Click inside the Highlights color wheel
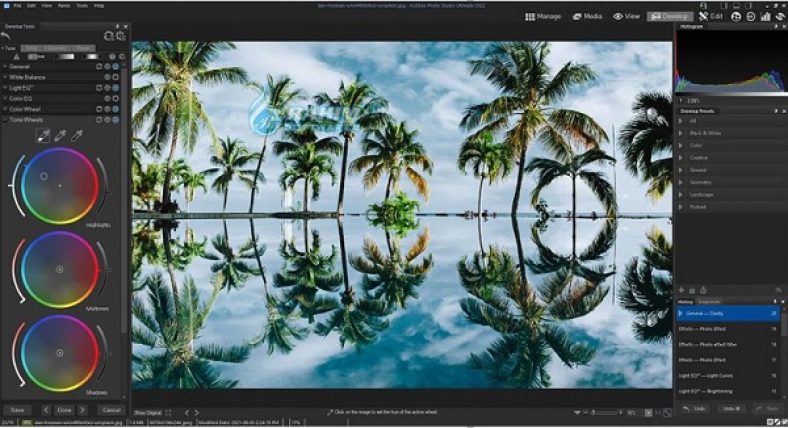Image resolution: width=788 pixels, height=428 pixels. point(60,185)
